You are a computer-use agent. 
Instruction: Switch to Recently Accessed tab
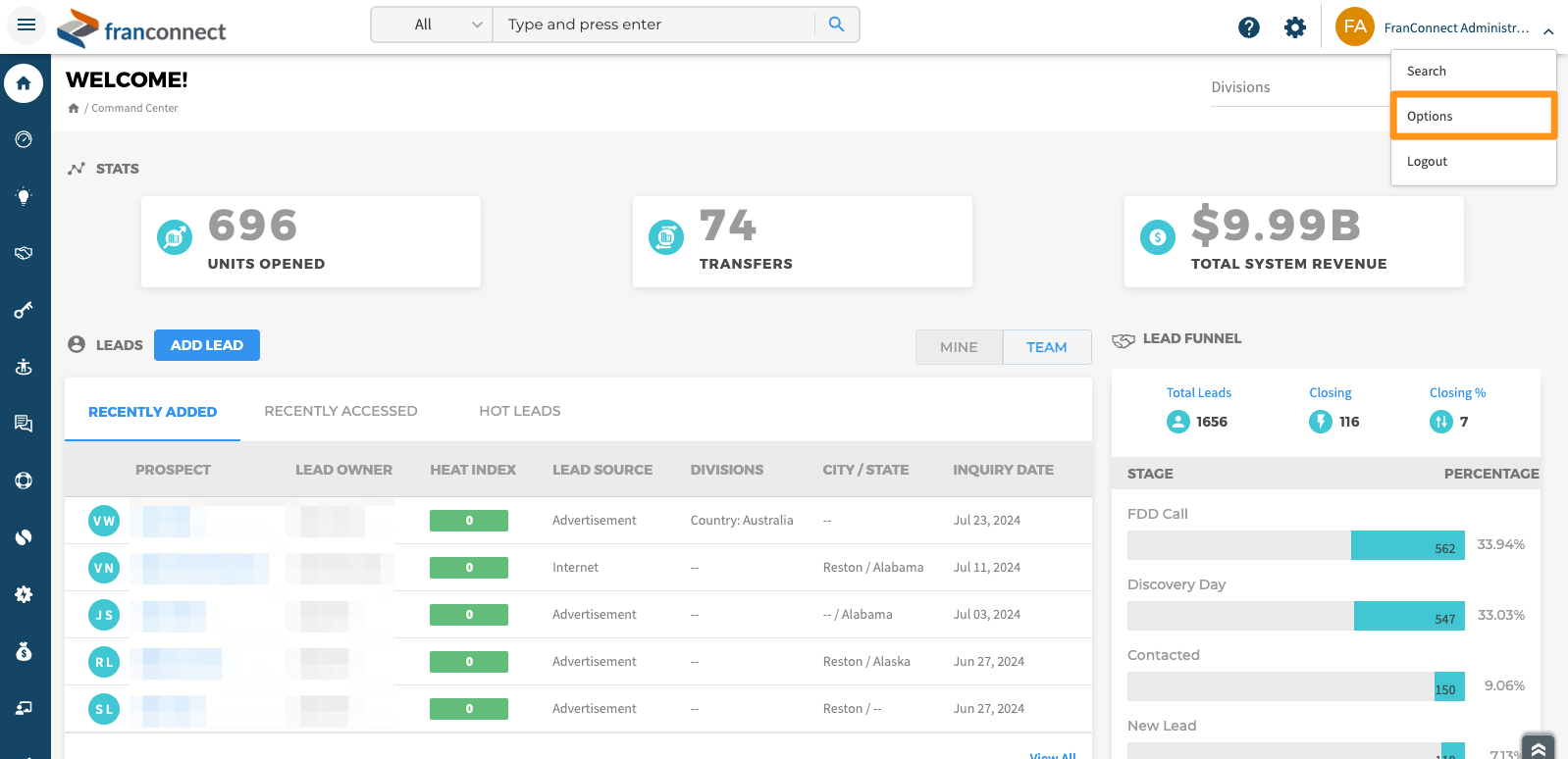340,411
